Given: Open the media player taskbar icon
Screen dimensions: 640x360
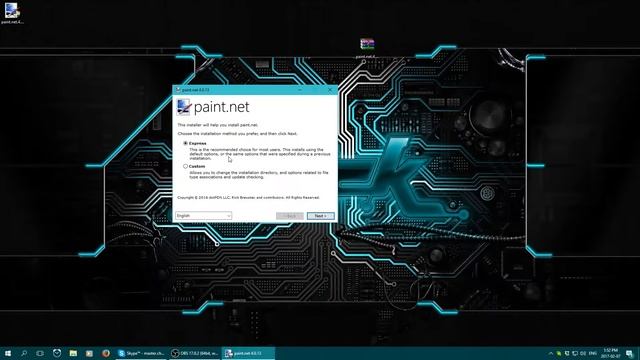Looking at the screenshot, I should click(89, 353).
